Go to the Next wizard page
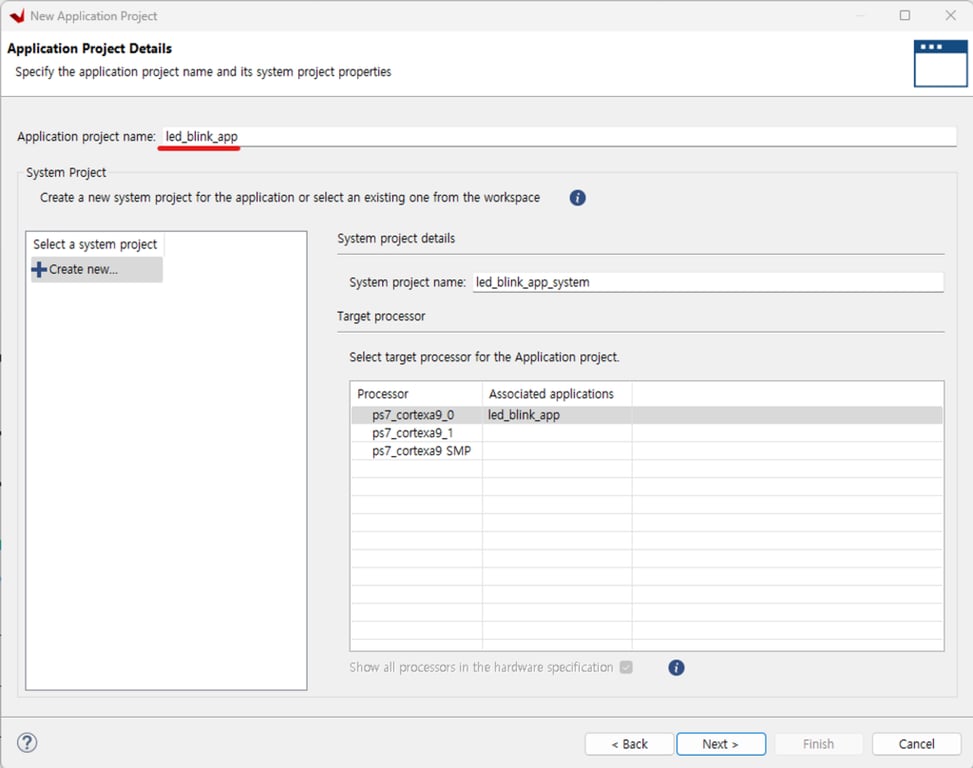 point(720,744)
